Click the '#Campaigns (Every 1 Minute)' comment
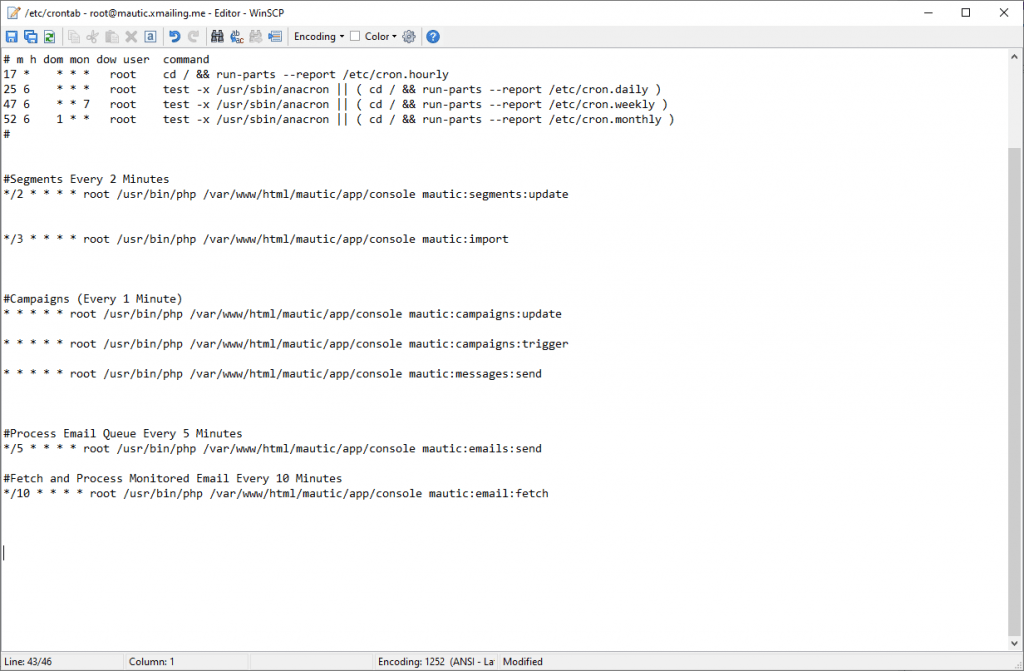This screenshot has width=1024, height=671. coord(93,299)
